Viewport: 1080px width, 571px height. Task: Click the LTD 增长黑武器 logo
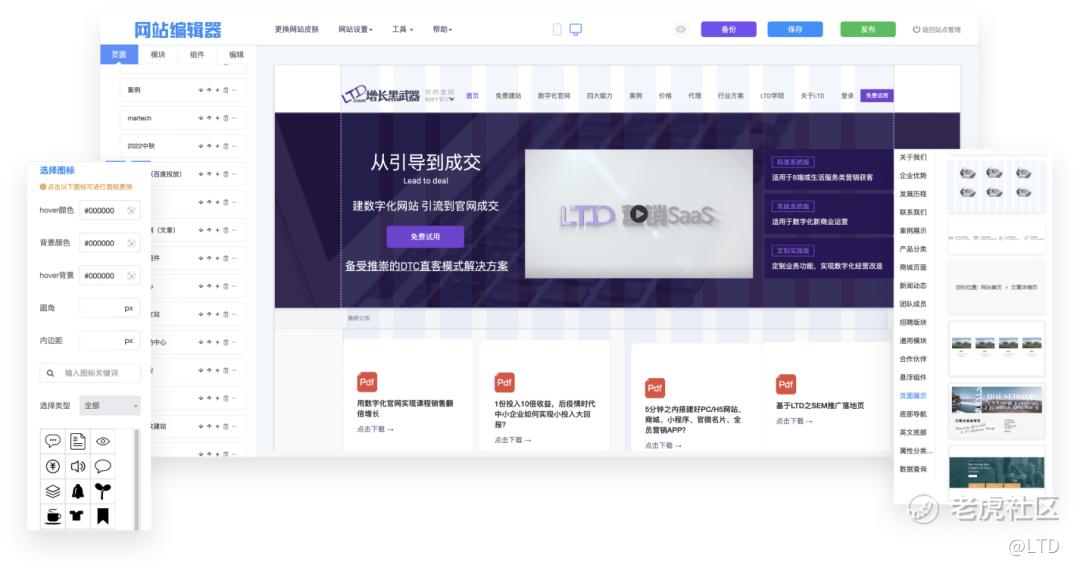coord(380,95)
